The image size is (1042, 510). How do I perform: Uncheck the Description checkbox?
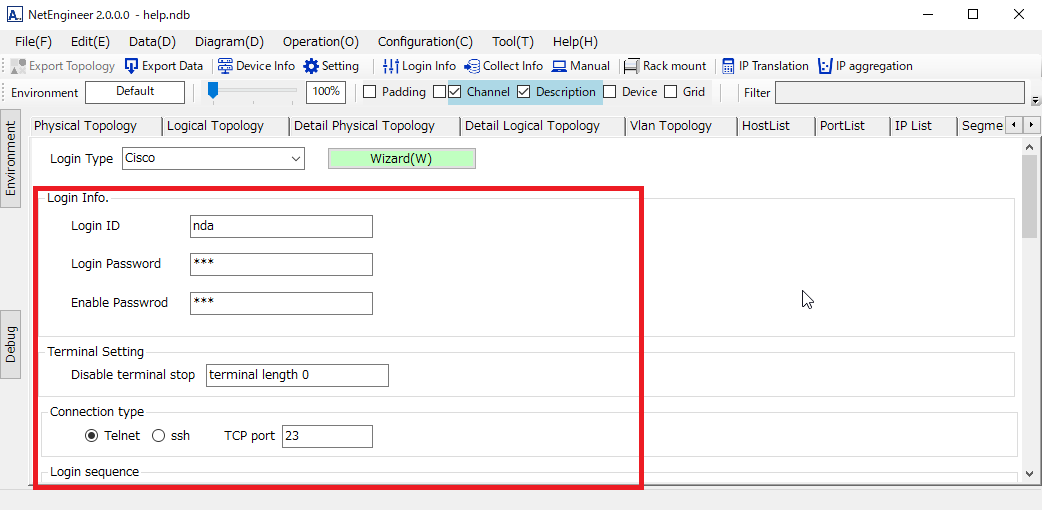click(x=523, y=92)
